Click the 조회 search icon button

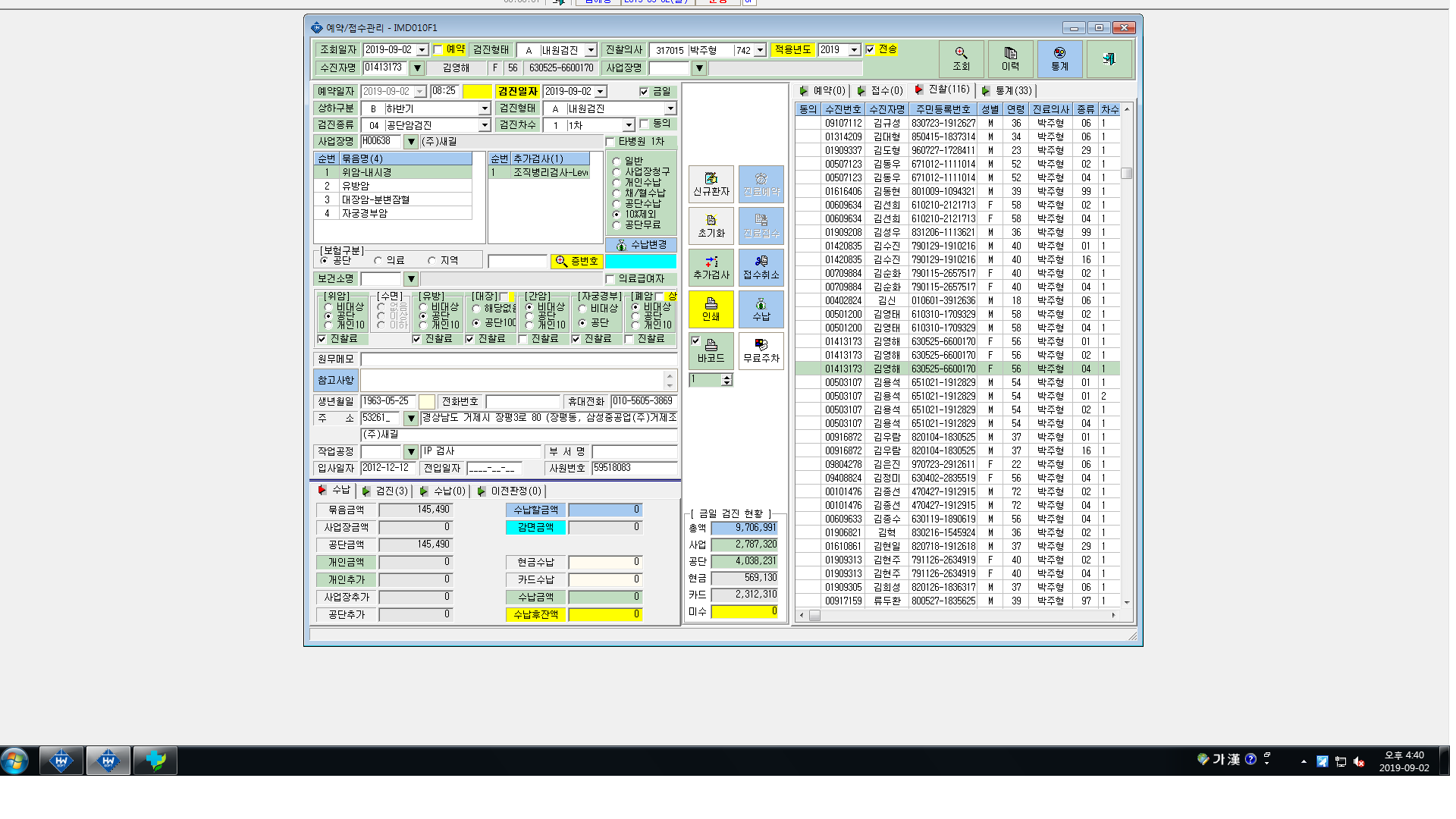[961, 59]
